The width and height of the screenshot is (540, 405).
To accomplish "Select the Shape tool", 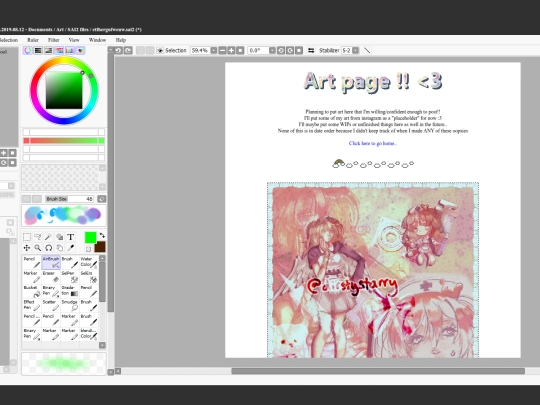I will pos(59,237).
